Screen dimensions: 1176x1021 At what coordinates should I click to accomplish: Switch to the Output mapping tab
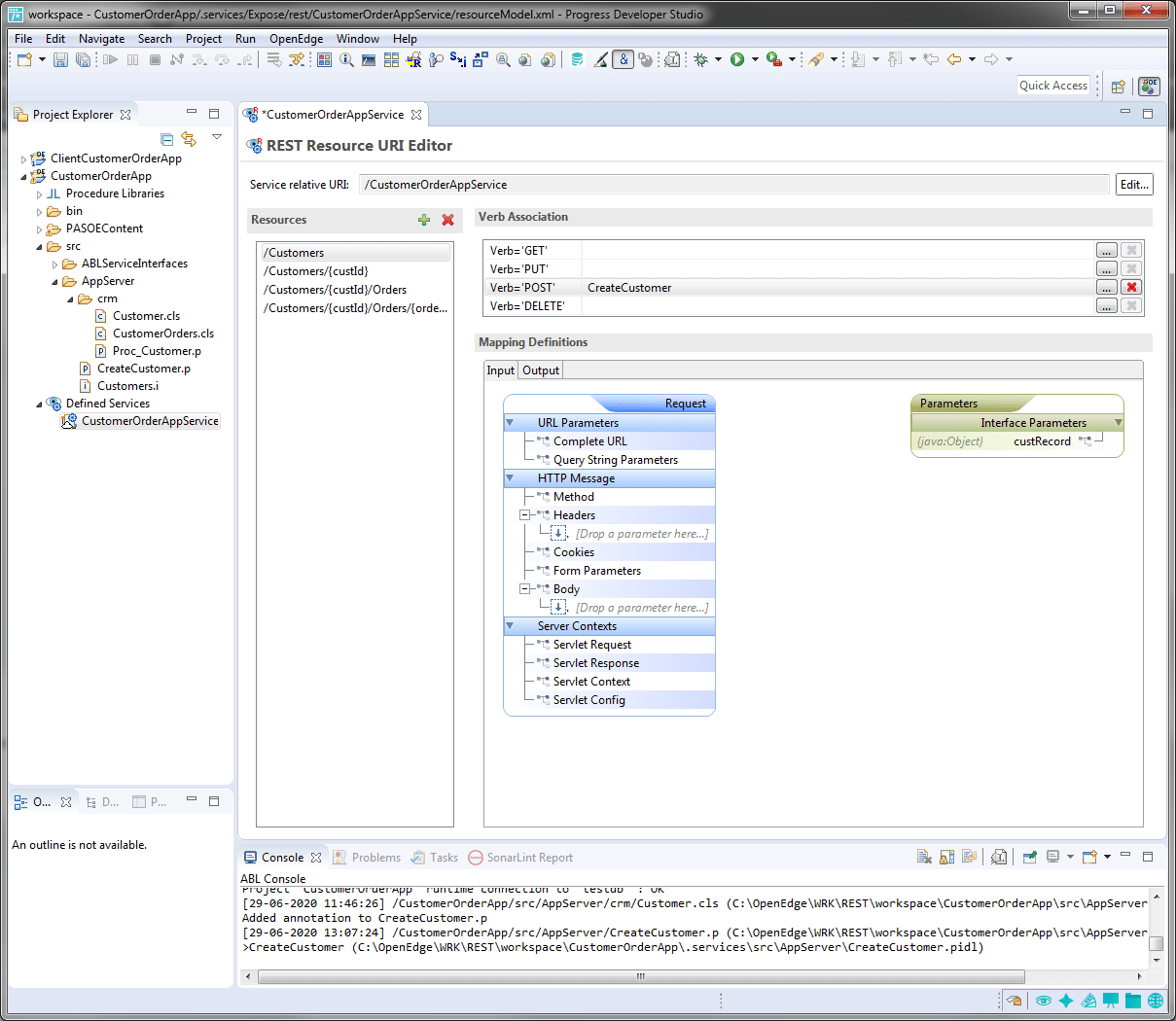pos(541,370)
